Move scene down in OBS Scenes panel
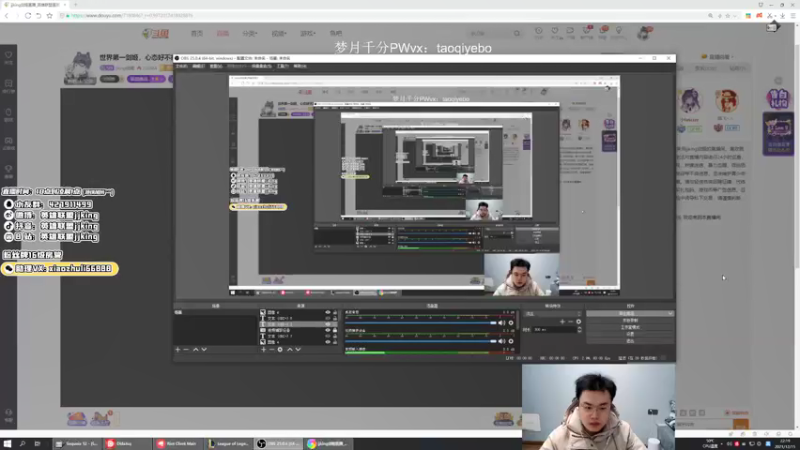Screen dimensions: 800x450 [x=204, y=349]
